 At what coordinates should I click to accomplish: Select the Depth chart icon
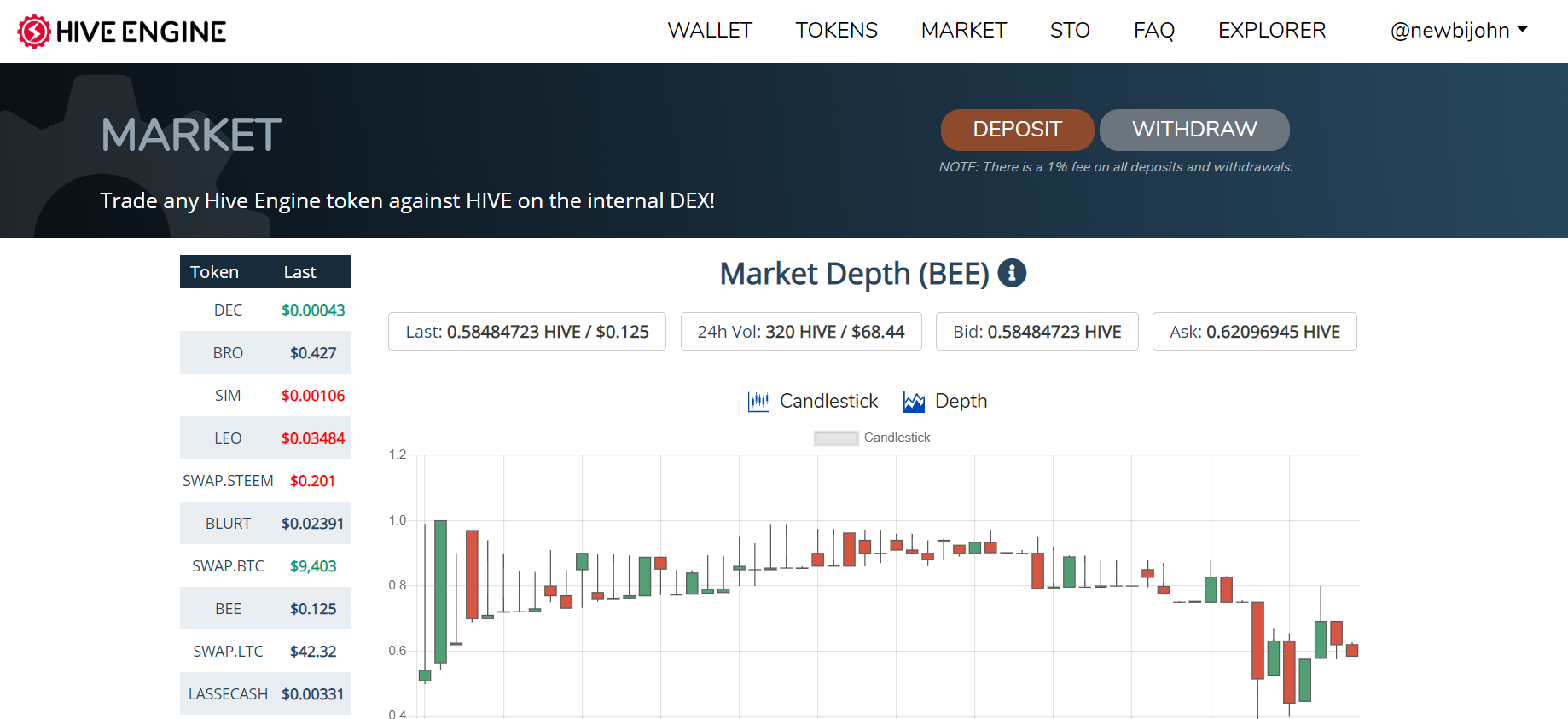[914, 402]
